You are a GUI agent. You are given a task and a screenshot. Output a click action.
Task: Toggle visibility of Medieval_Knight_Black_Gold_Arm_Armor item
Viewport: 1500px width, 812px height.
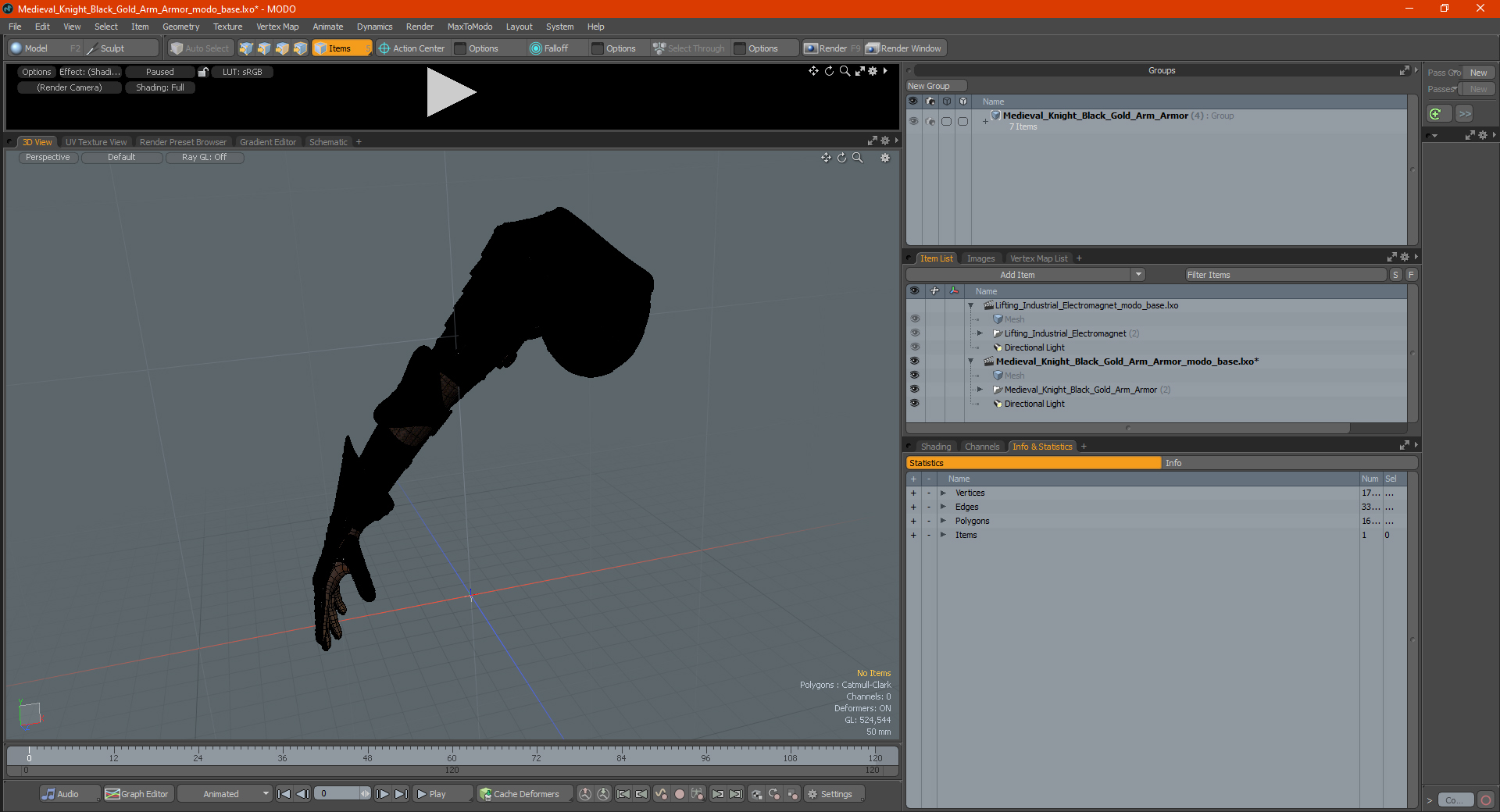914,390
